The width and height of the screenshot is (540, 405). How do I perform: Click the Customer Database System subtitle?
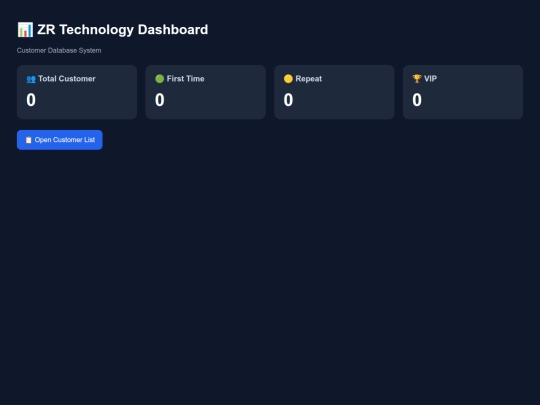pos(59,50)
